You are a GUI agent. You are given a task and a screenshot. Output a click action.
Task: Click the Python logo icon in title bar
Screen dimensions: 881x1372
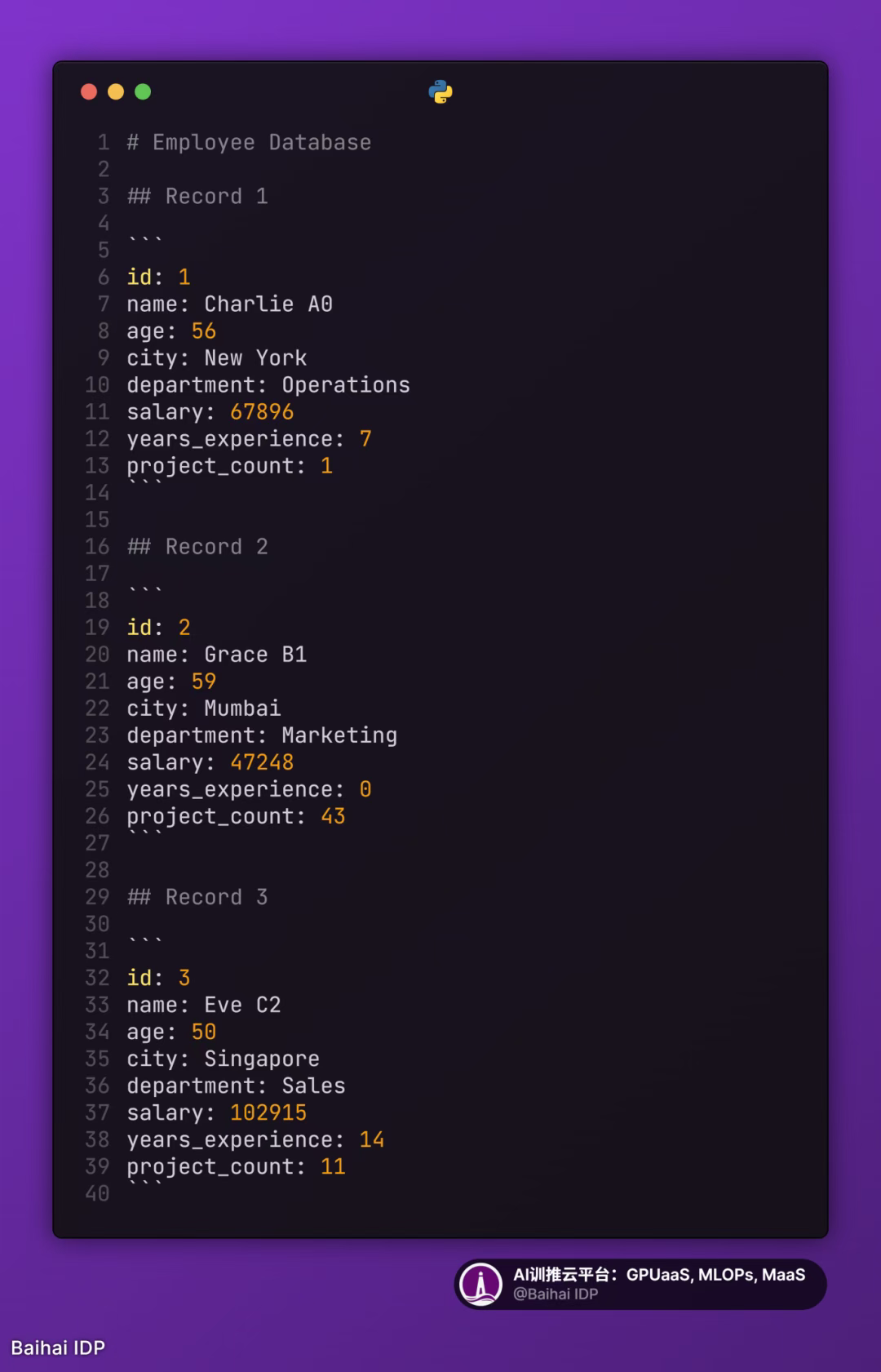[x=440, y=92]
